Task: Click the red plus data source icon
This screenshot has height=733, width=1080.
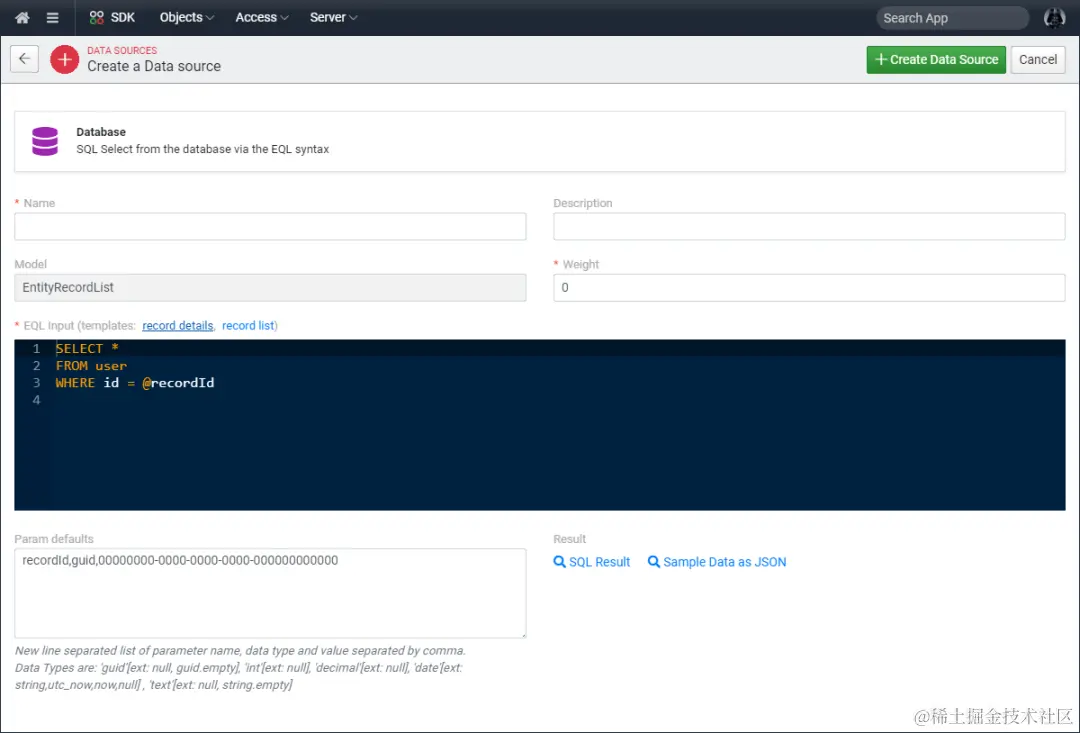Action: (x=64, y=60)
